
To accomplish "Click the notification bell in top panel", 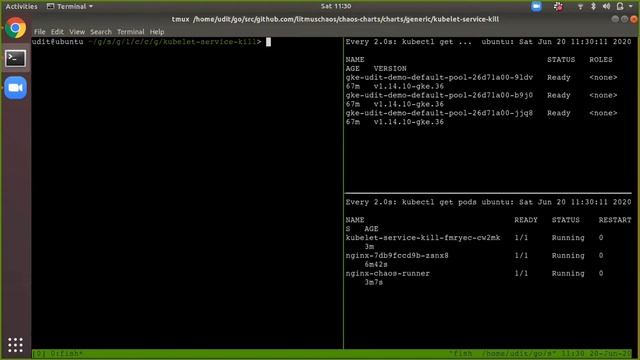I will coord(620,6).
